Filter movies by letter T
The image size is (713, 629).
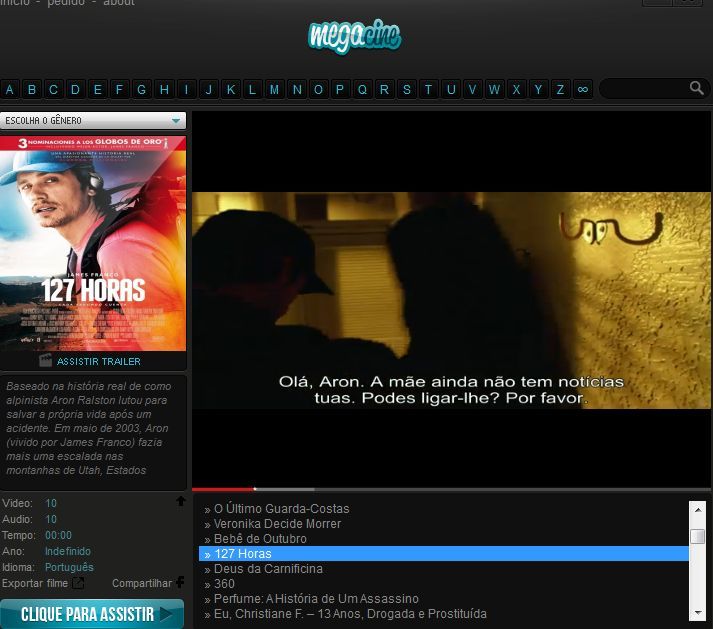pos(428,89)
